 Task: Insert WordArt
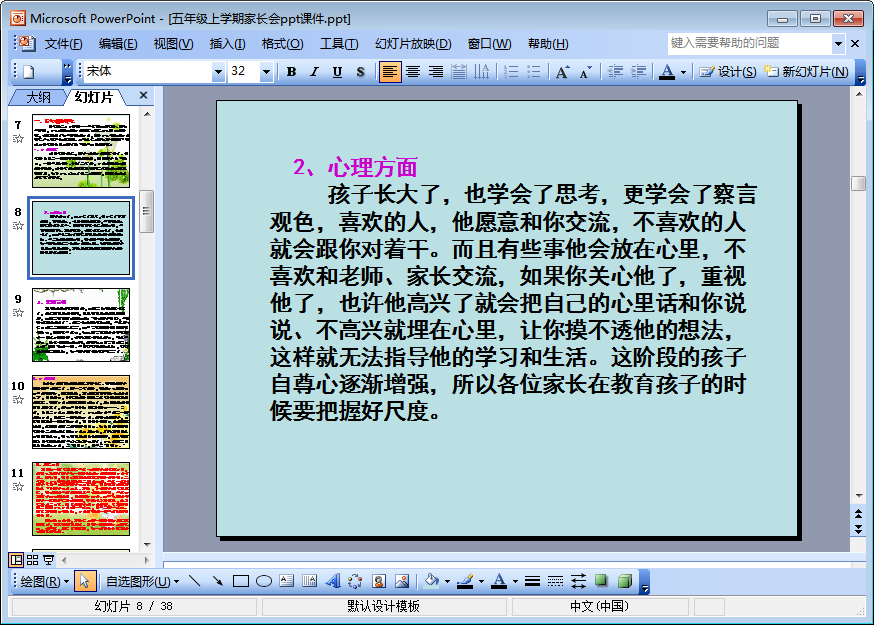click(333, 582)
